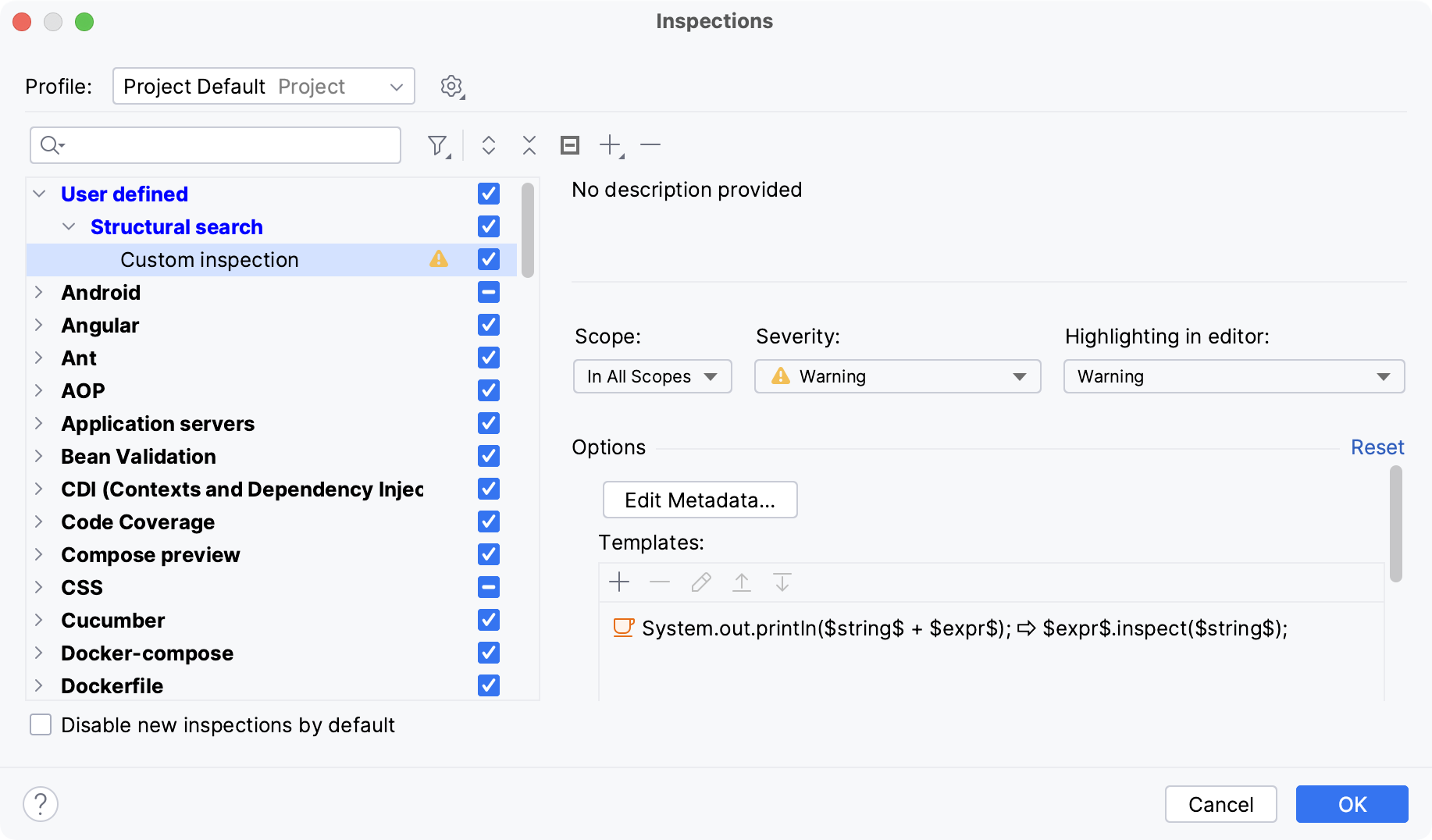The width and height of the screenshot is (1432, 840).
Task: Click the Edit Metadata button
Action: click(x=700, y=500)
